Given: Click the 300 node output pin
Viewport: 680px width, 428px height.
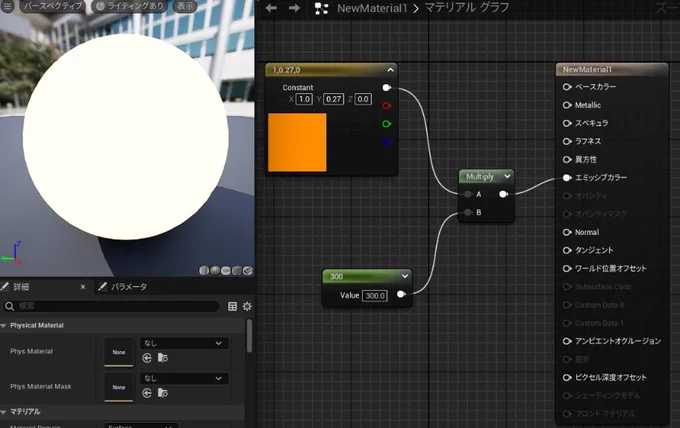Looking at the screenshot, I should tap(401, 294).
